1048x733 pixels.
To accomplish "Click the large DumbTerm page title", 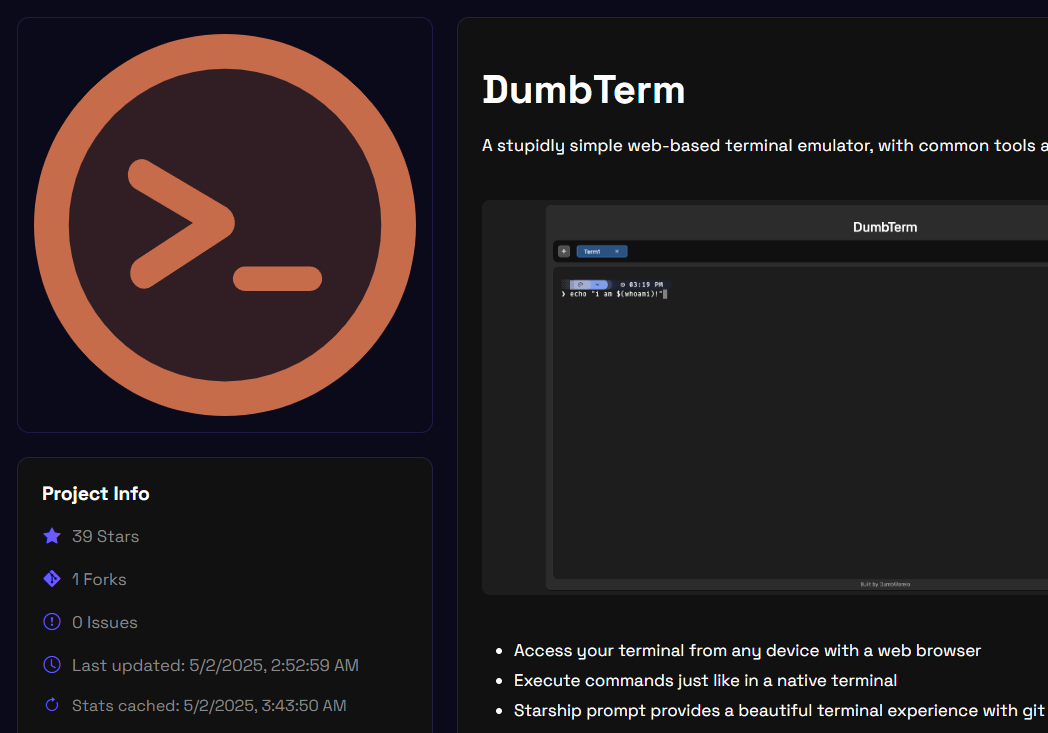I will [584, 90].
